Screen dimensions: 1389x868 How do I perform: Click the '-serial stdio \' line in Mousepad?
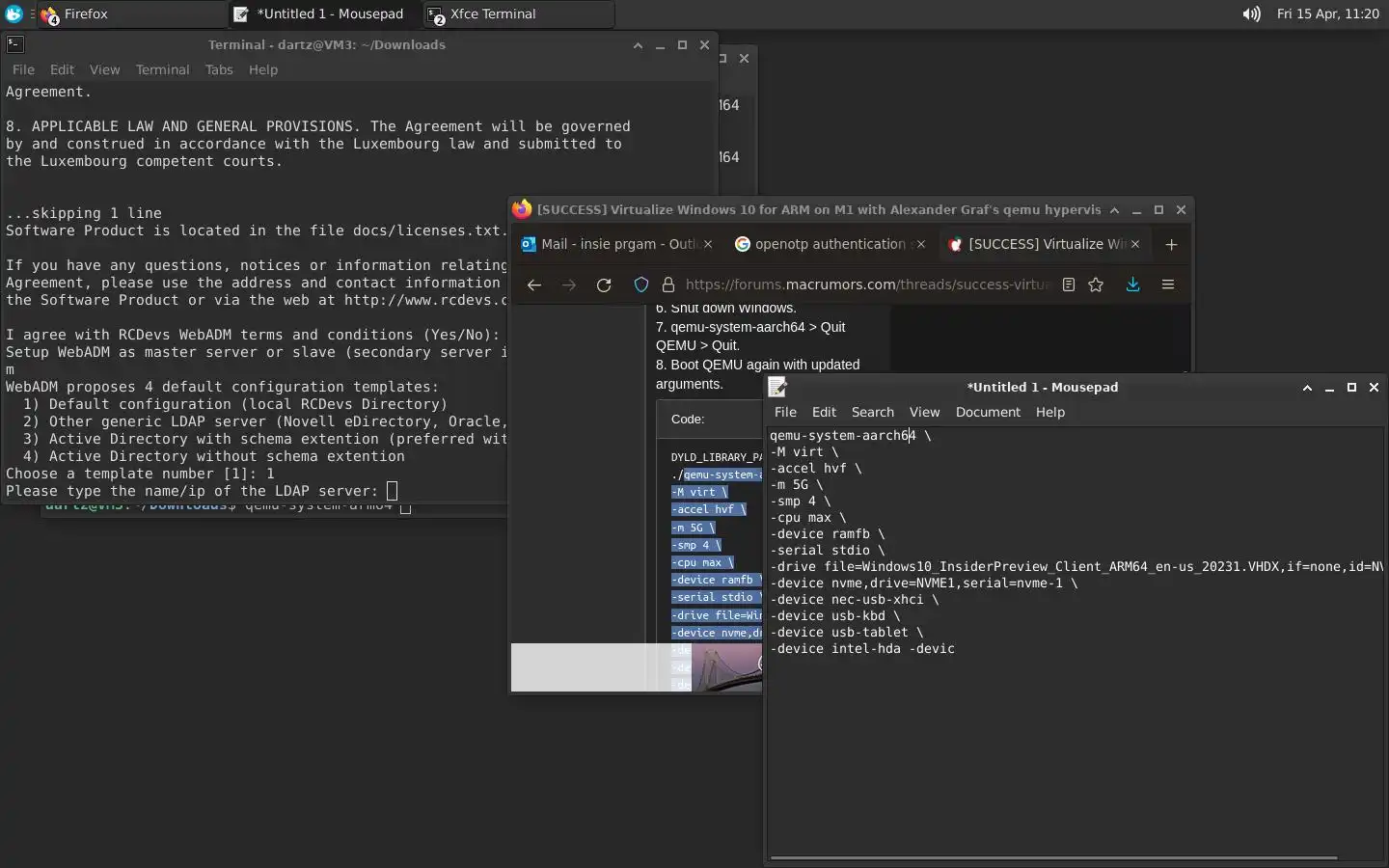[828, 550]
